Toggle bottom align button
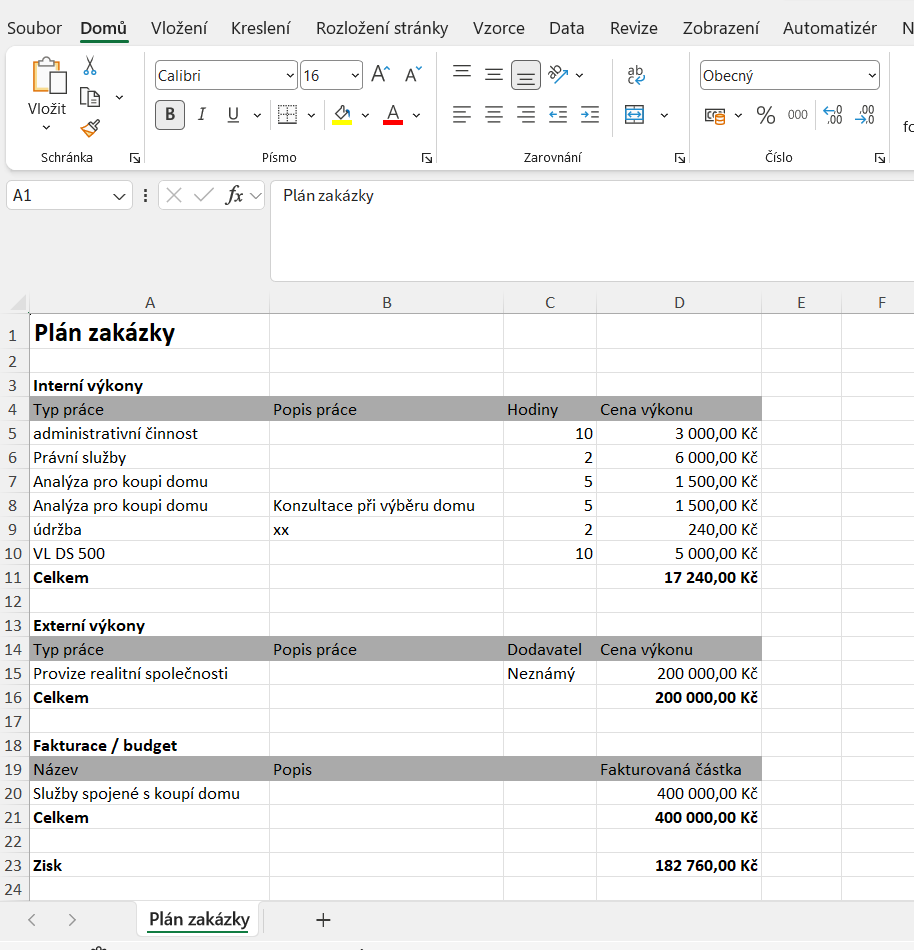914x950 pixels. [526, 75]
